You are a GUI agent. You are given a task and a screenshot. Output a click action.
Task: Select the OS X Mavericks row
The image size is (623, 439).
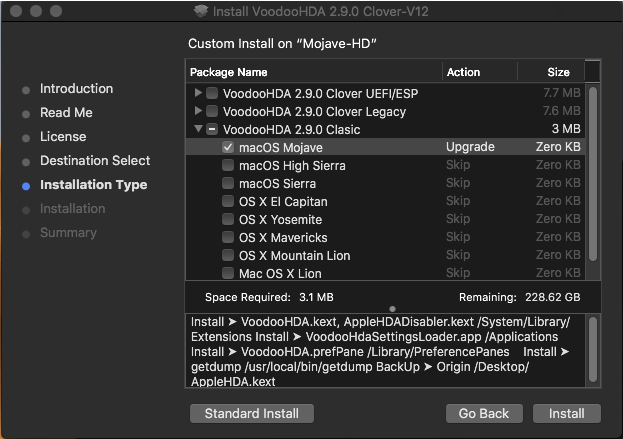pos(385,238)
